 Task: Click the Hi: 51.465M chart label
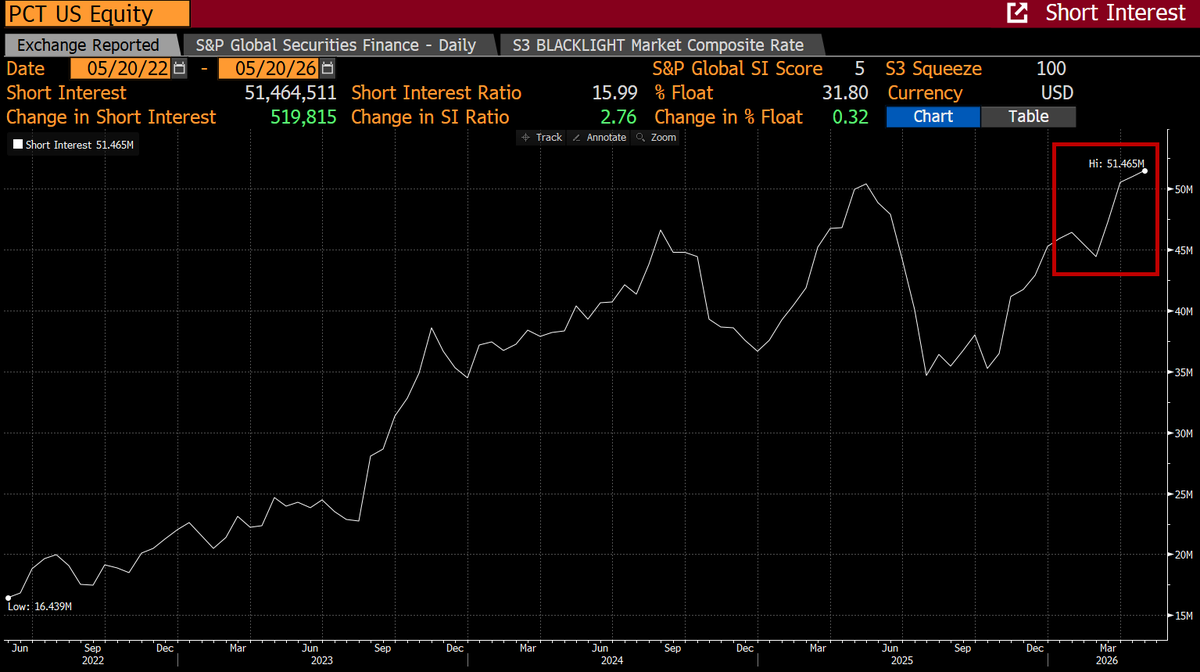click(x=1115, y=163)
